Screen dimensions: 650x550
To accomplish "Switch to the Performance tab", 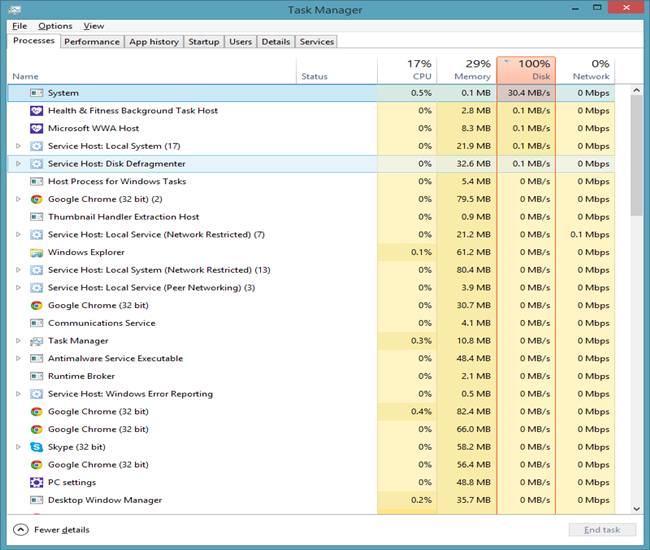I will 92,42.
